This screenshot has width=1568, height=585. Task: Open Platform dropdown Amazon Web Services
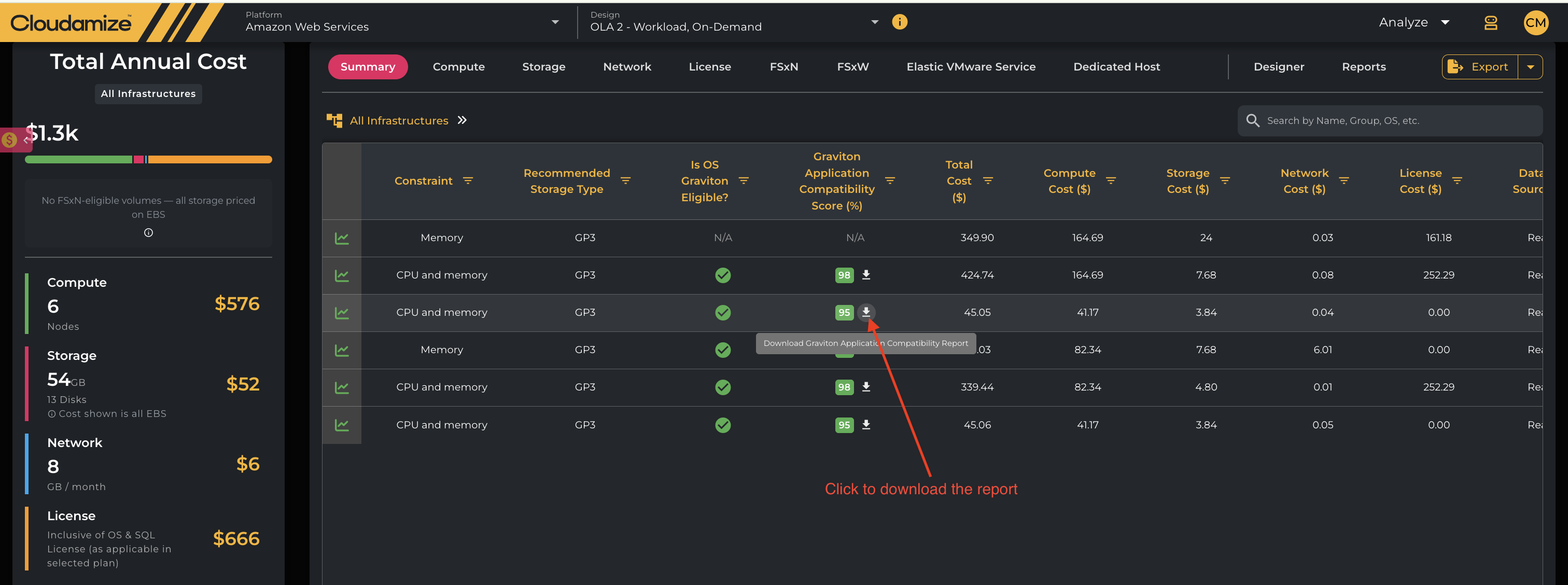tap(402, 22)
